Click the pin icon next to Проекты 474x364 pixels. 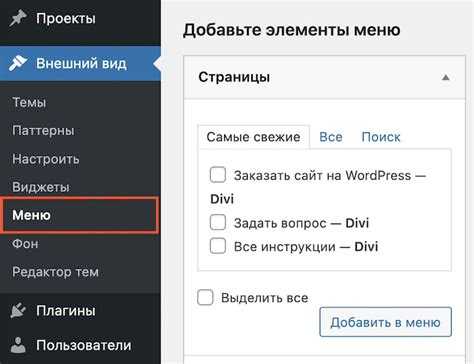click(x=18, y=18)
